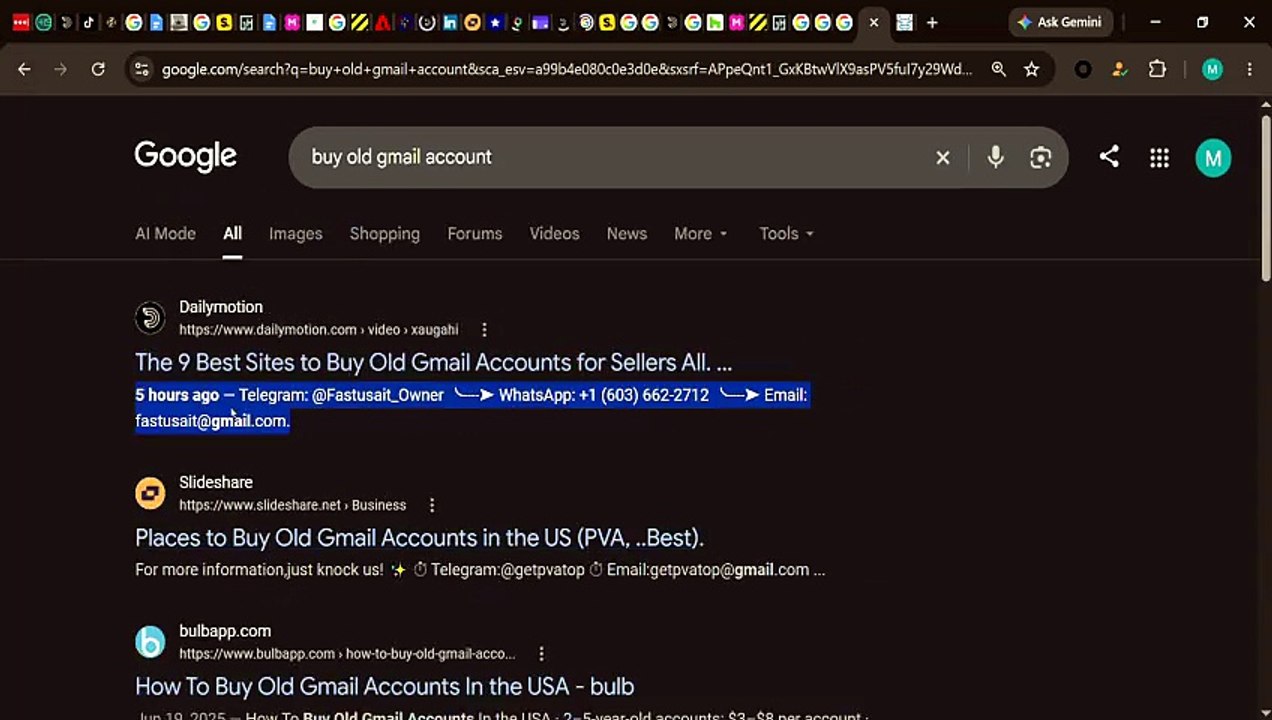Screen dimensions: 1272x720
Task: Open the Chrome three-dot menu
Action: (1249, 69)
